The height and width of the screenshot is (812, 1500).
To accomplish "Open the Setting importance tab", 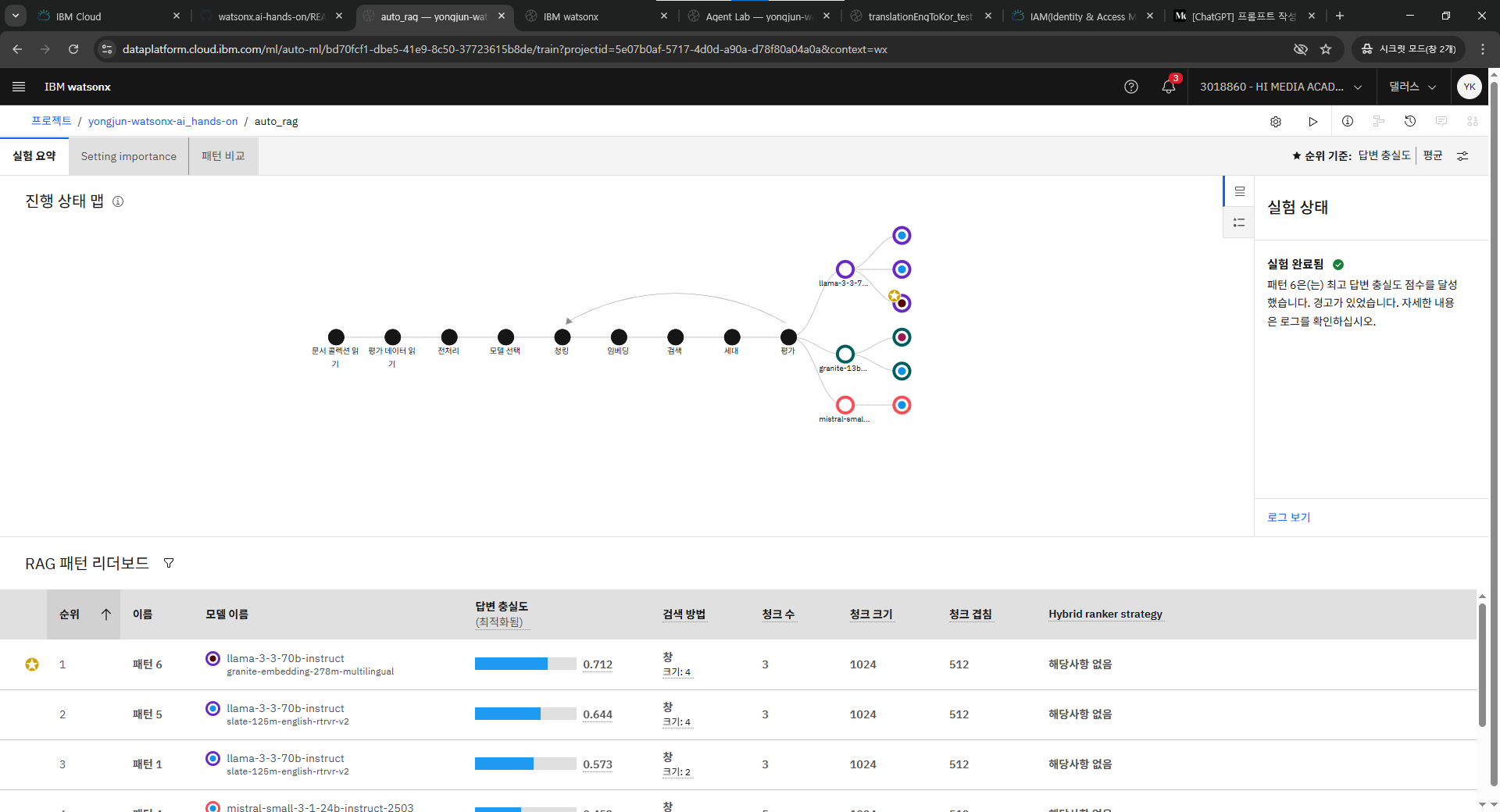I will coord(129,156).
